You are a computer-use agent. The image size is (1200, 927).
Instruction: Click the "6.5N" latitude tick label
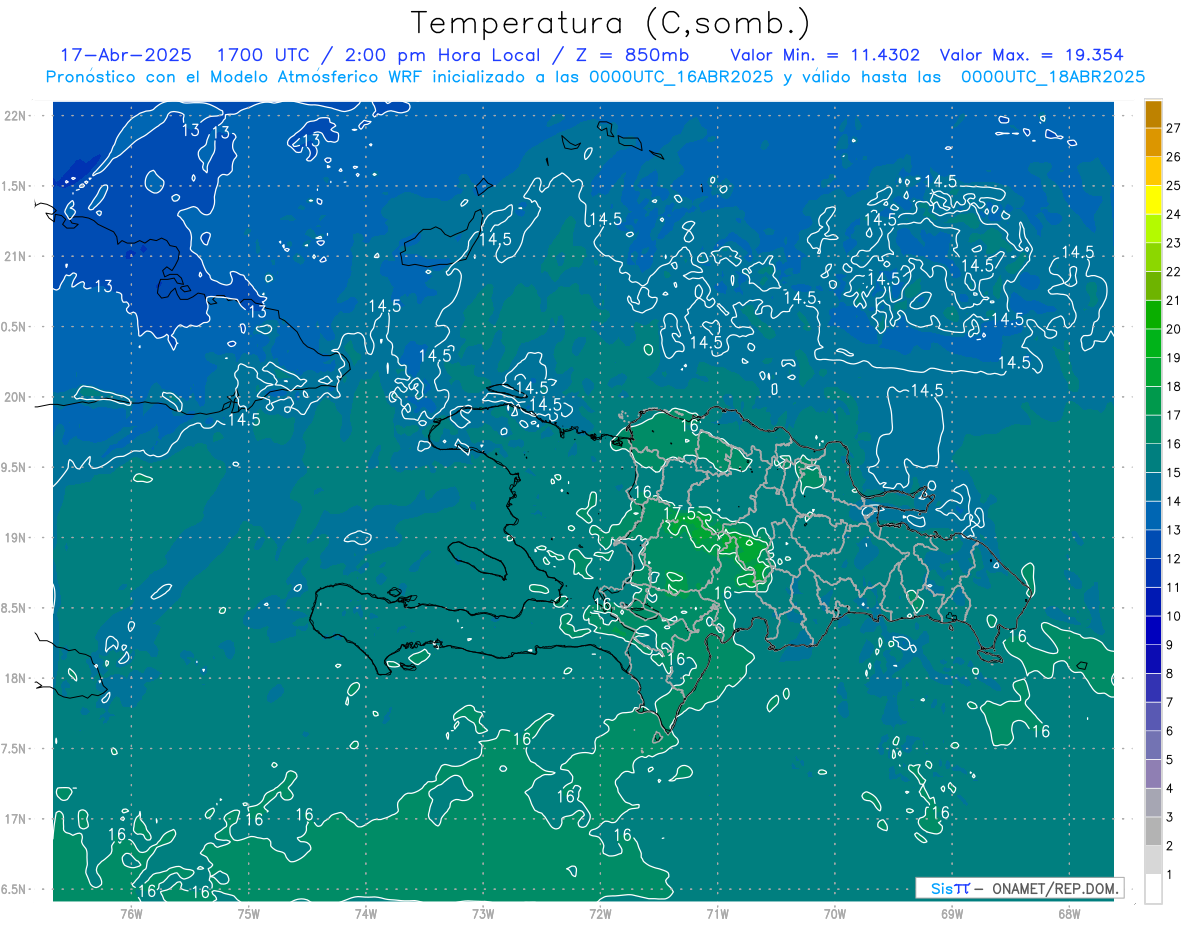(x=15, y=889)
